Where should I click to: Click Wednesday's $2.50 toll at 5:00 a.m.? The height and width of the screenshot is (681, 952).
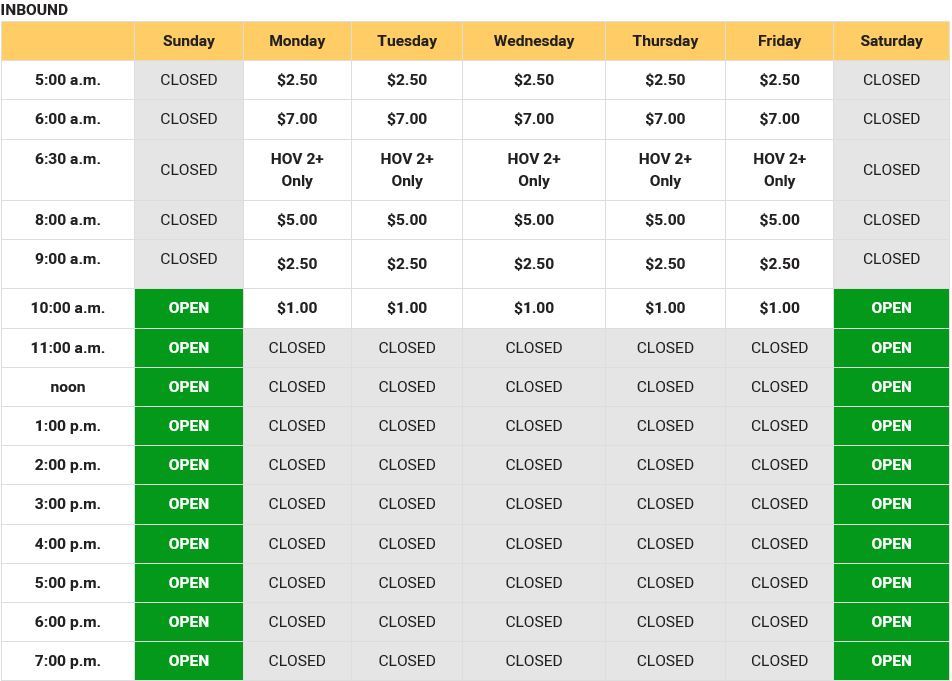click(x=534, y=80)
